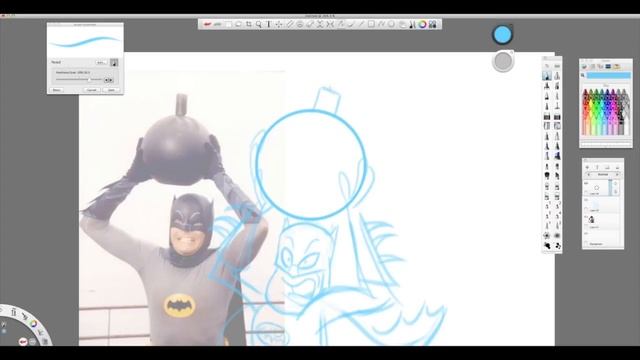Click next blend mode arrow in Layer Editor
The width and height of the screenshot is (640, 360).
coord(617,174)
